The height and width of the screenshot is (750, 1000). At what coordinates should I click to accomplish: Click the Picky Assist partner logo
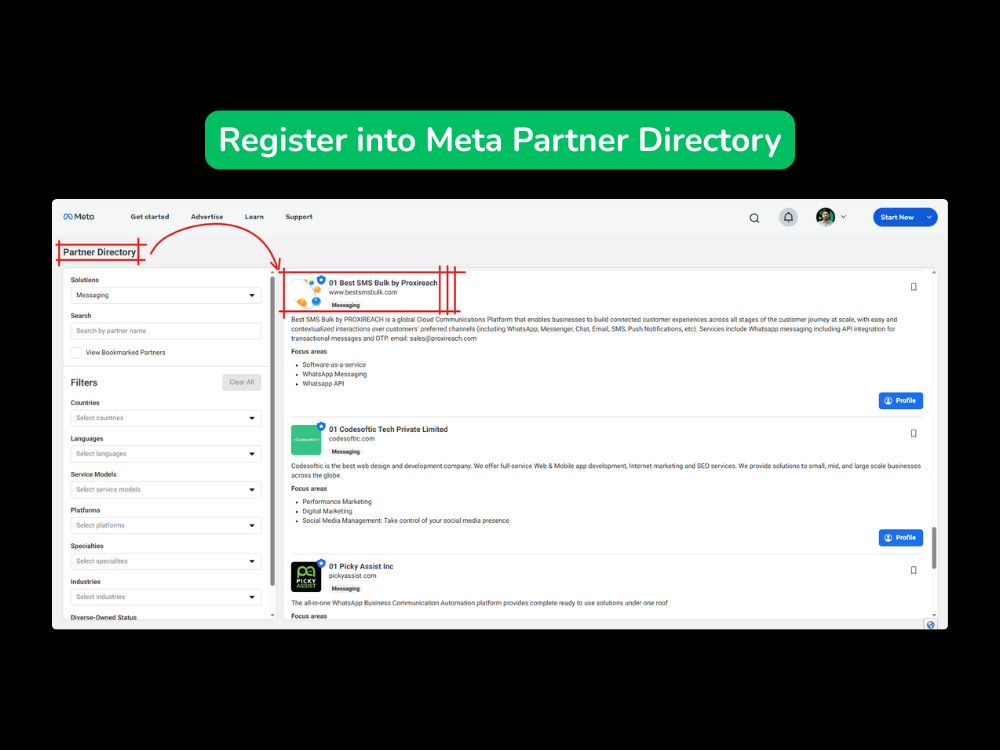click(306, 577)
